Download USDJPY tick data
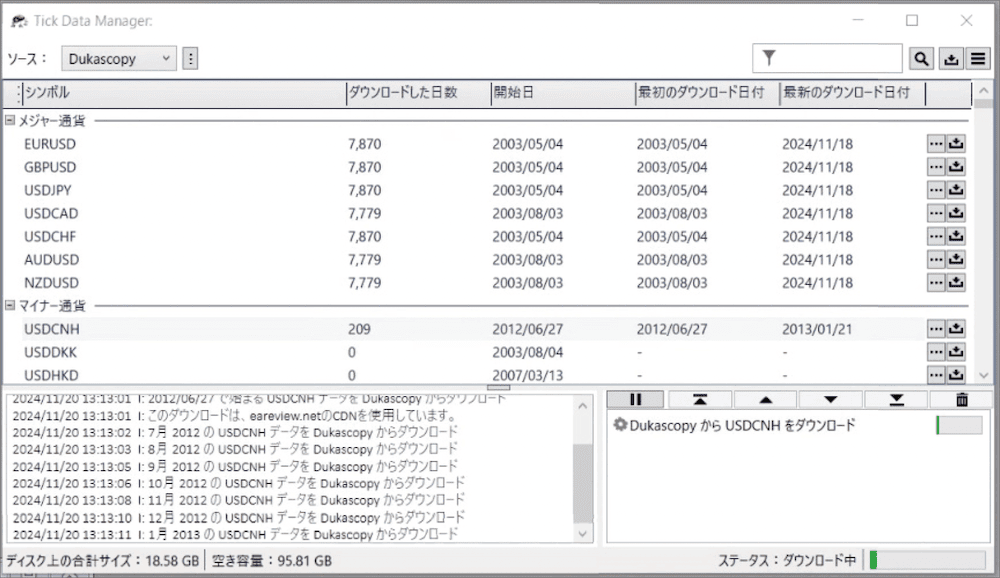 [x=955, y=190]
